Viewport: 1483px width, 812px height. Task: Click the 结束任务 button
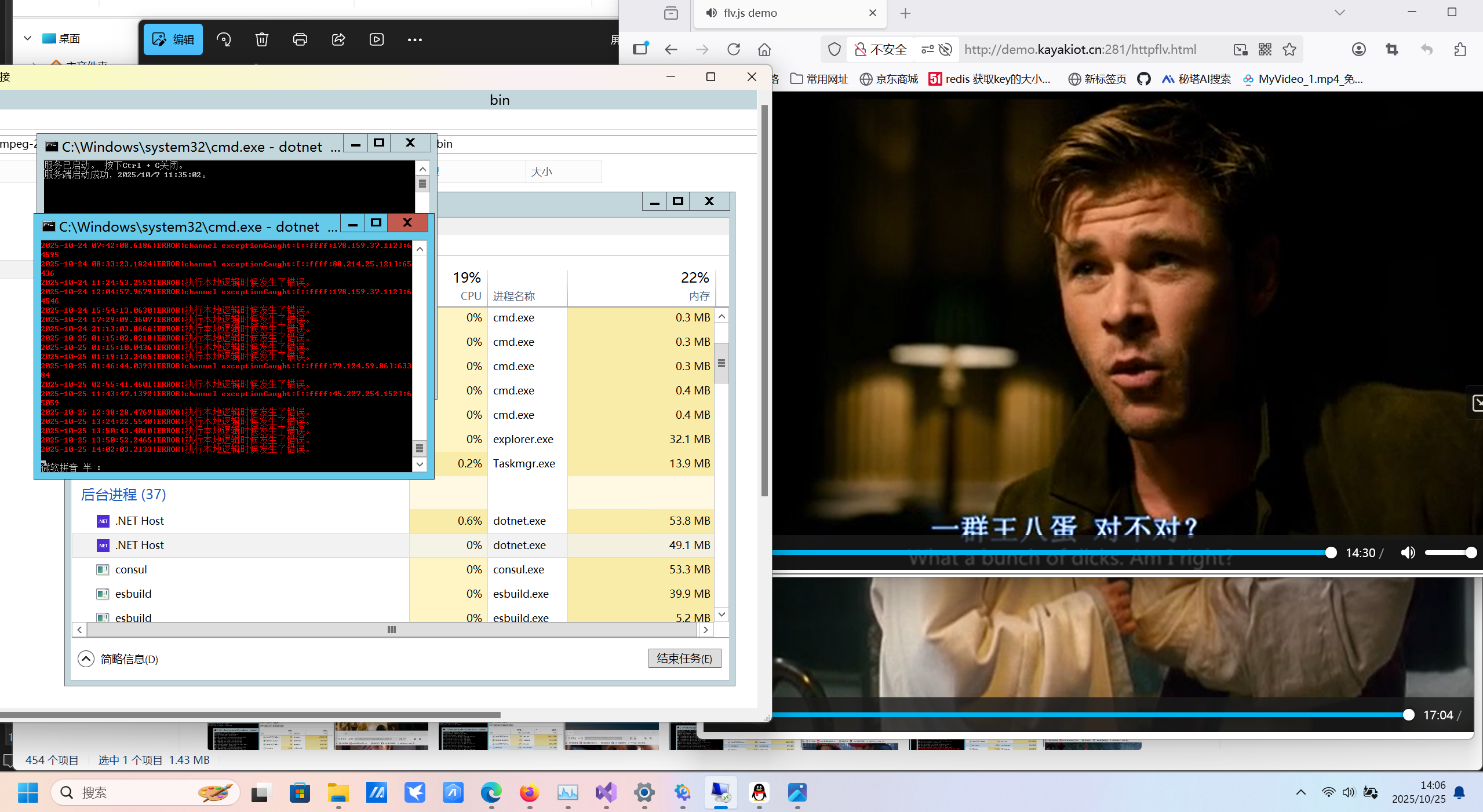coord(684,659)
